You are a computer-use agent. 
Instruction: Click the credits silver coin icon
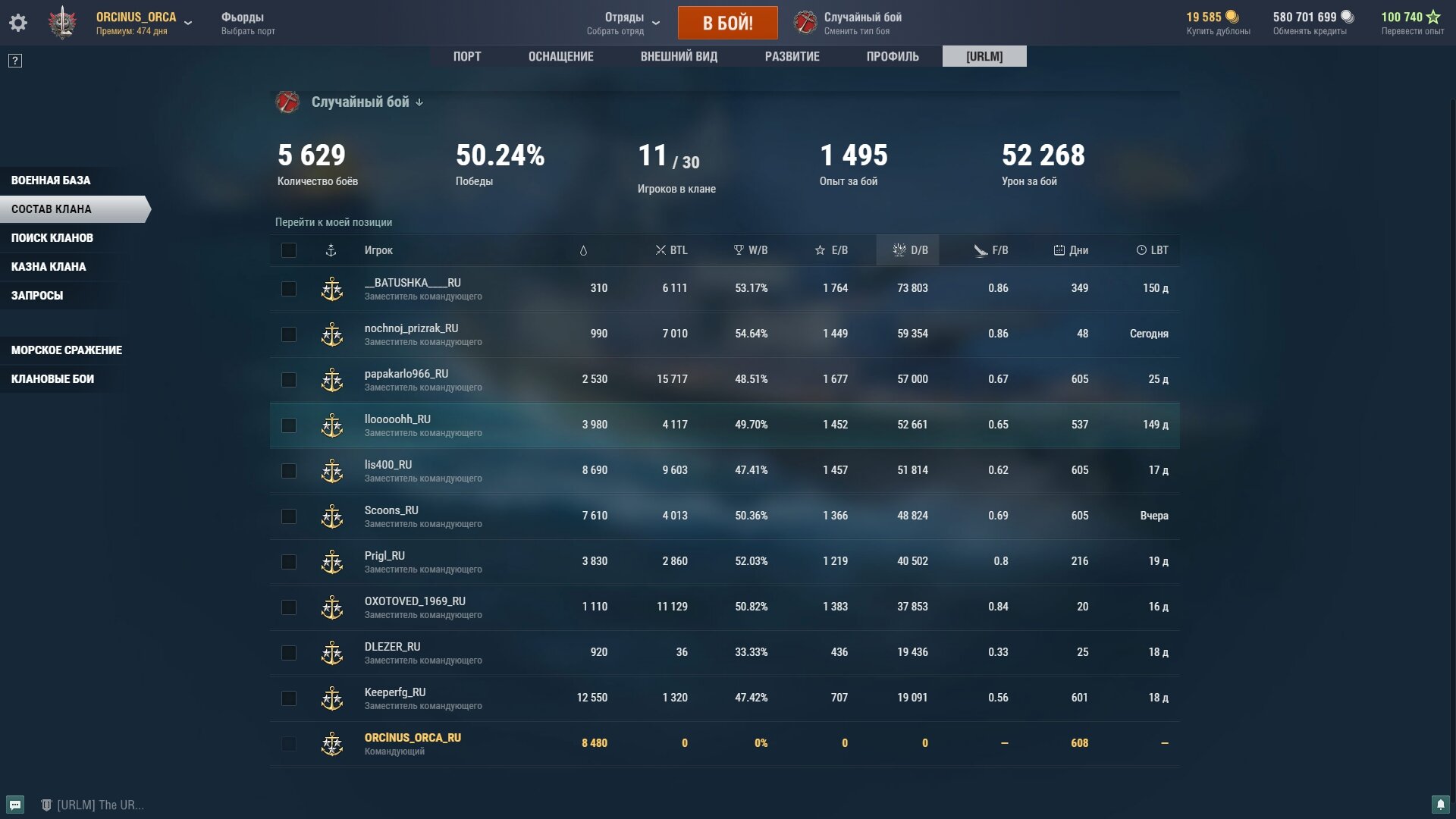click(1347, 17)
